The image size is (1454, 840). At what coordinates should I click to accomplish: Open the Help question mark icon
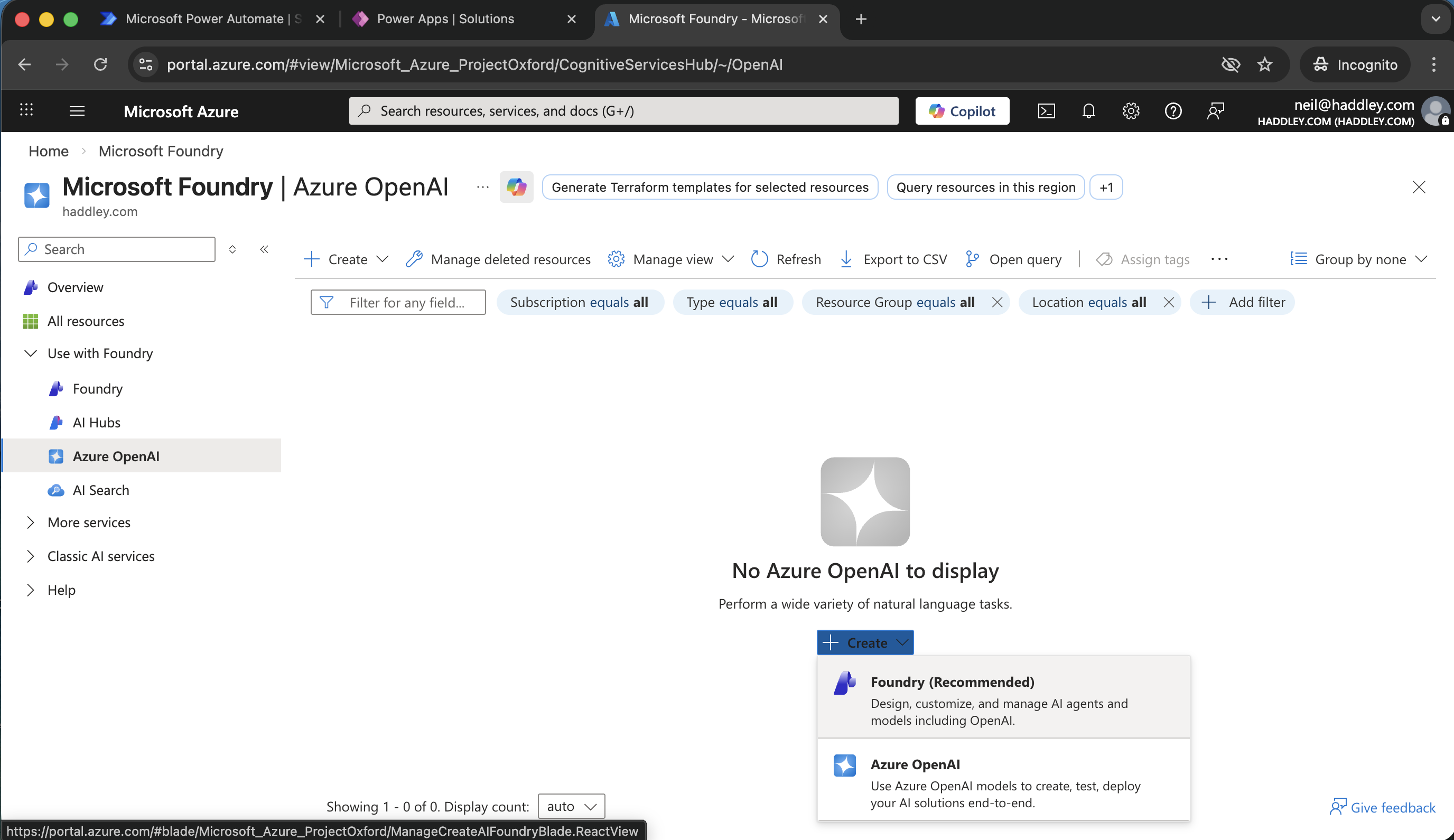click(1172, 111)
